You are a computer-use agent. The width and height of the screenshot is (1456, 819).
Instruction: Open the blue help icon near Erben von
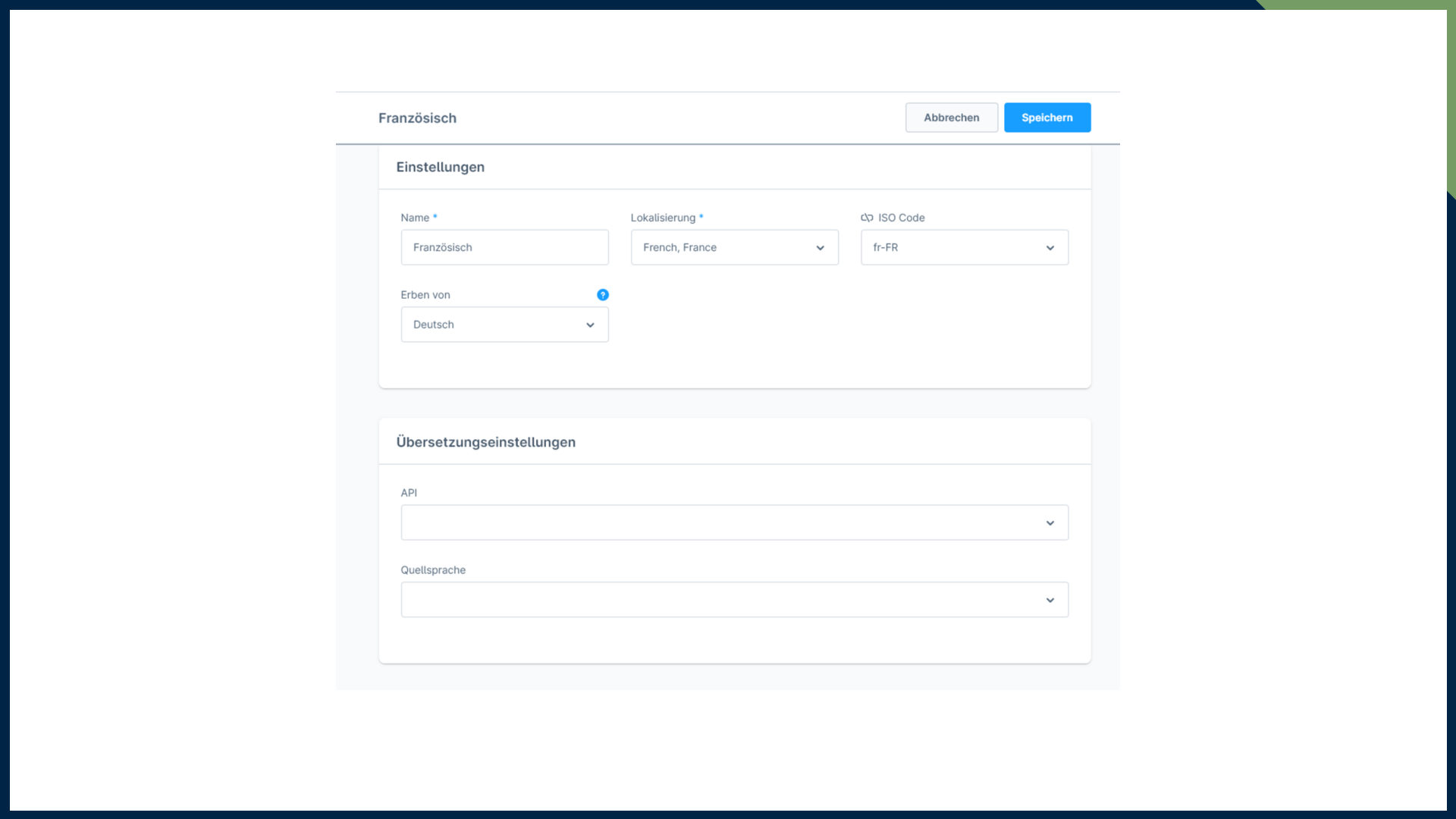click(x=602, y=295)
